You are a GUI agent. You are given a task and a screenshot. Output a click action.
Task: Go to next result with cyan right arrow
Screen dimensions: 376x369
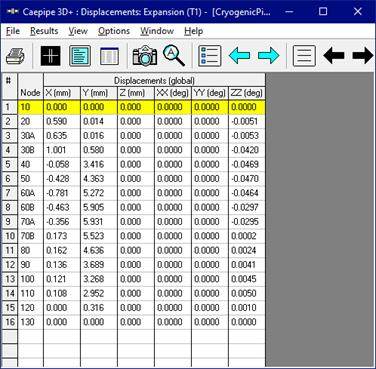[269, 56]
